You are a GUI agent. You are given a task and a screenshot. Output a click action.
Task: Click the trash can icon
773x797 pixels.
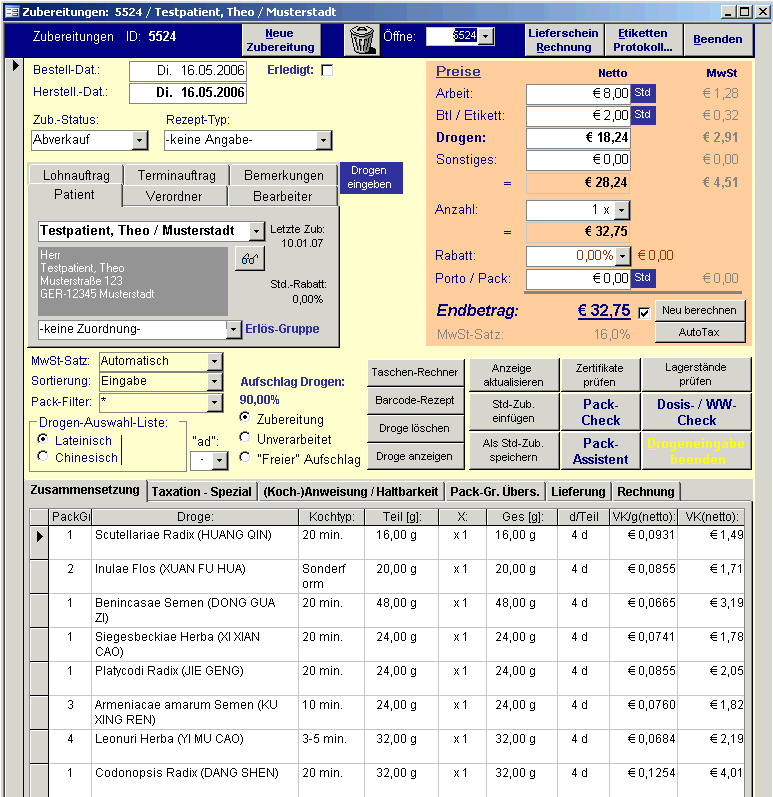pyautogui.click(x=361, y=40)
